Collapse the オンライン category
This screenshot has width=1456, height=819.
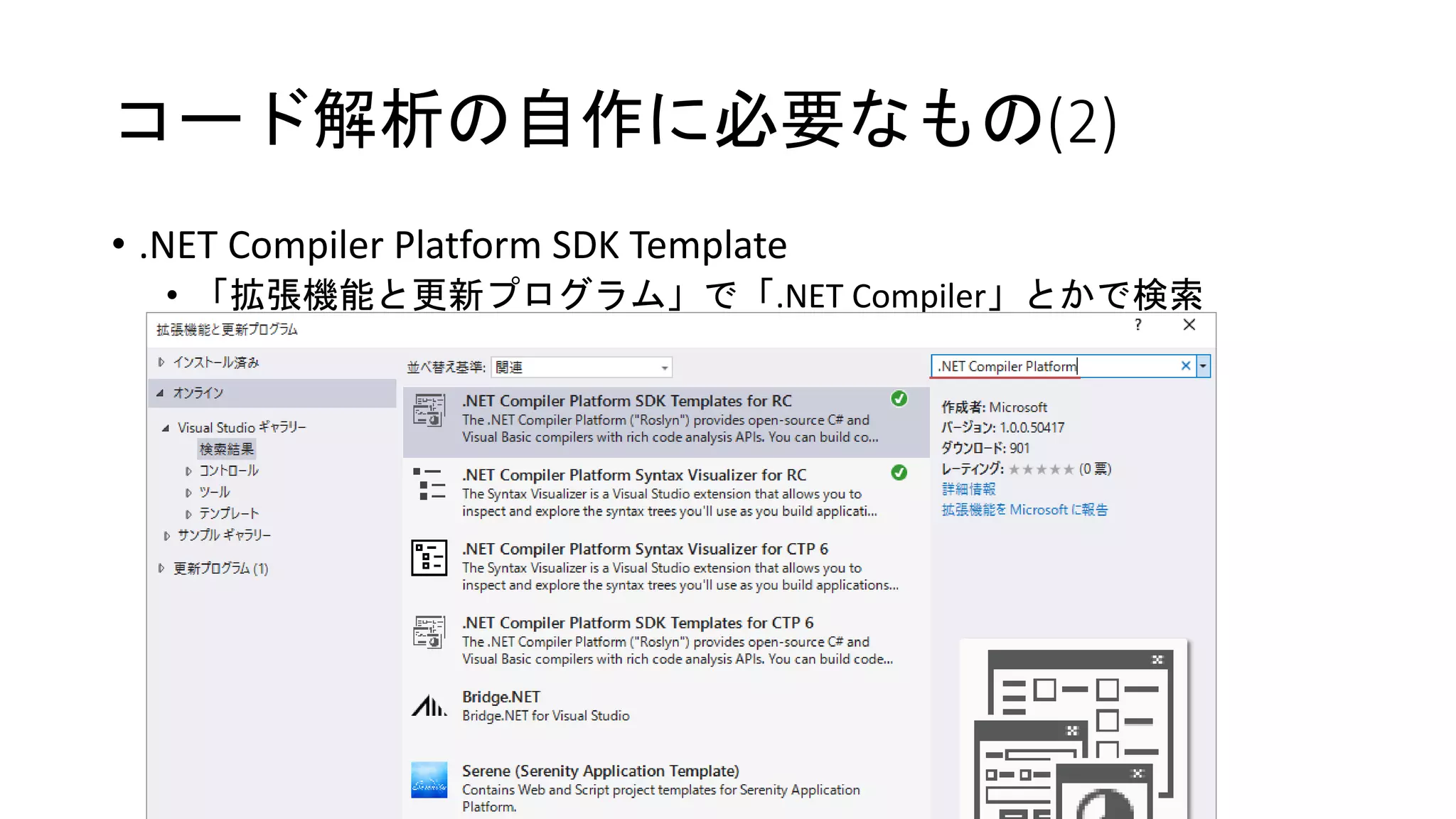pyautogui.click(x=161, y=392)
